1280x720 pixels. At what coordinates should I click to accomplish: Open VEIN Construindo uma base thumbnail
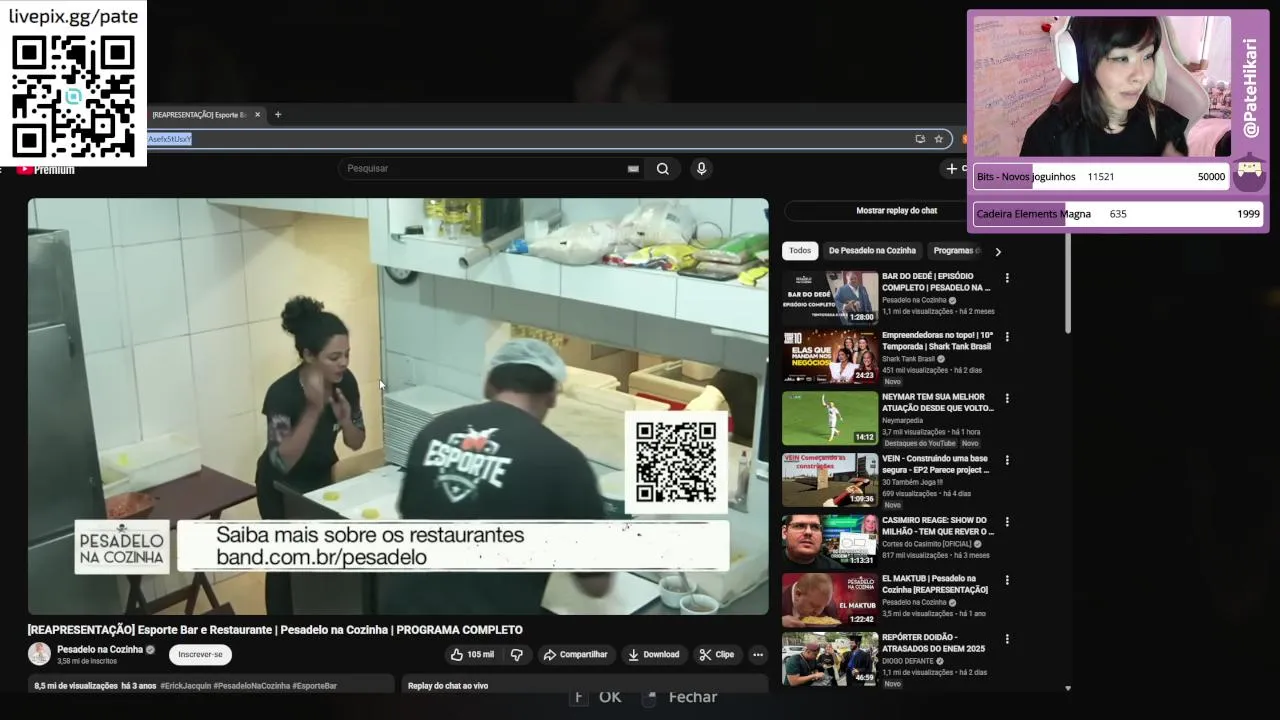coord(830,480)
